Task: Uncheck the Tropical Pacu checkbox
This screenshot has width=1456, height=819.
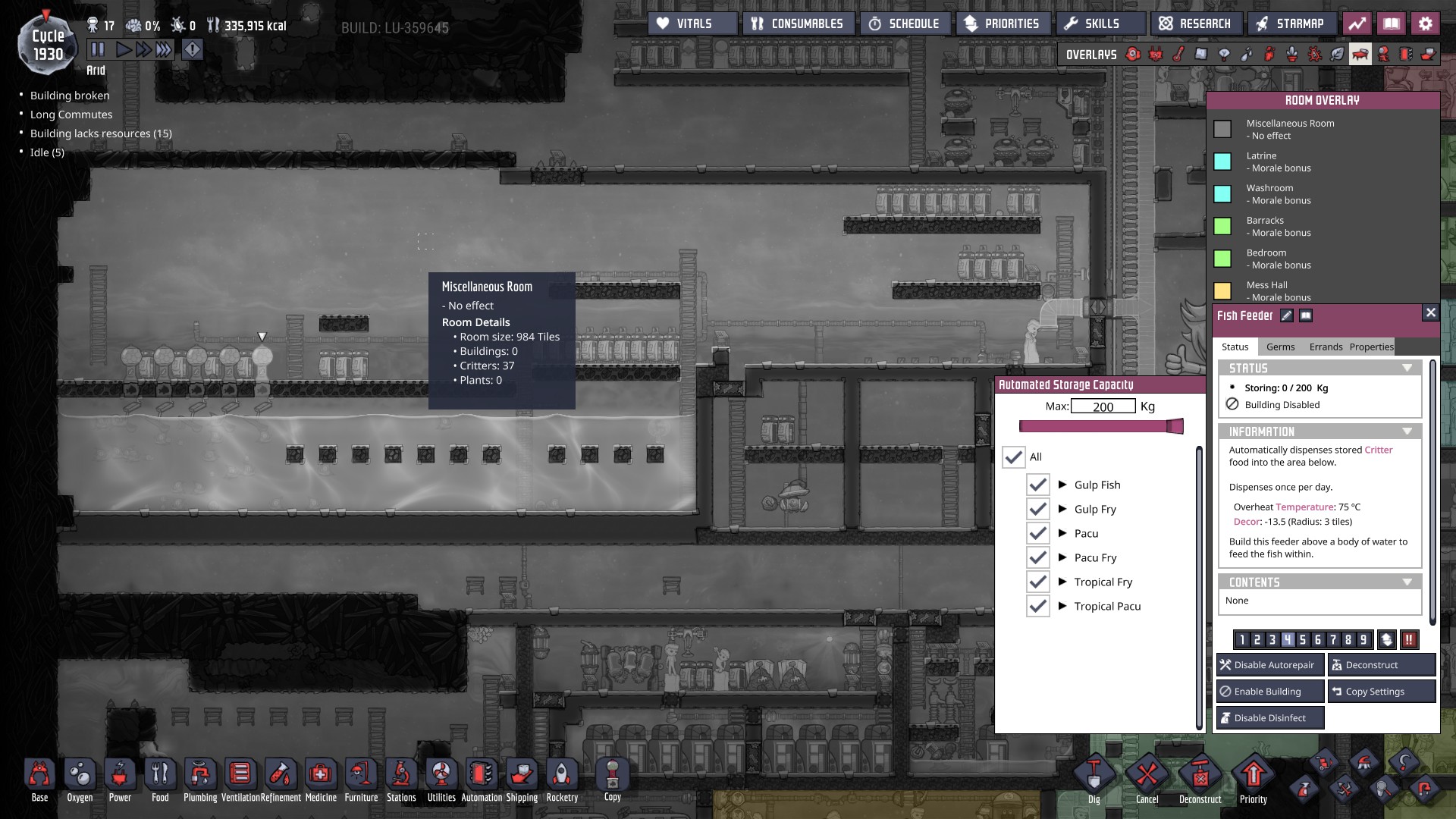Action: [x=1037, y=606]
